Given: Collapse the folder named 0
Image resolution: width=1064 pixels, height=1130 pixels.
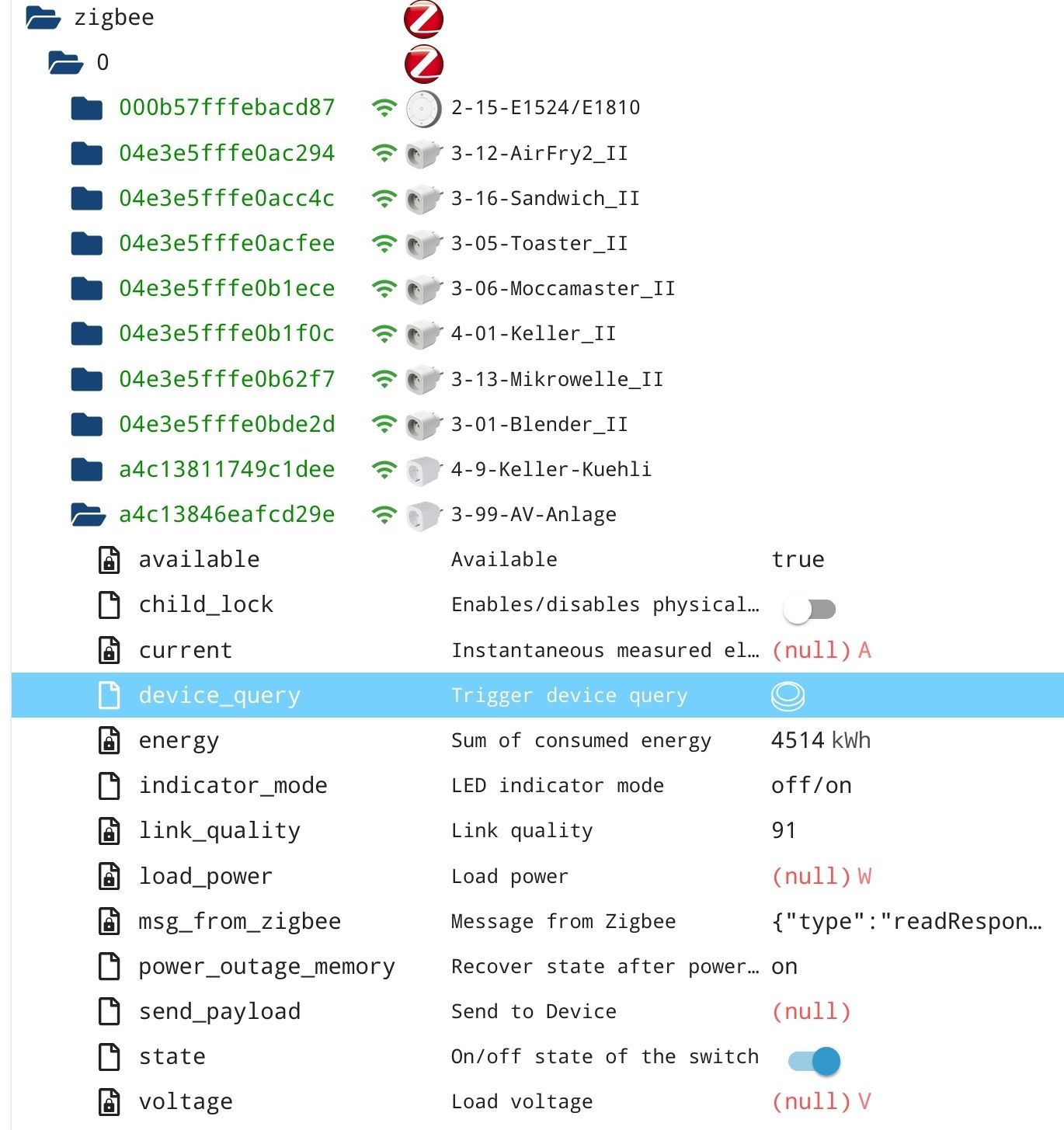Looking at the screenshot, I should point(65,62).
